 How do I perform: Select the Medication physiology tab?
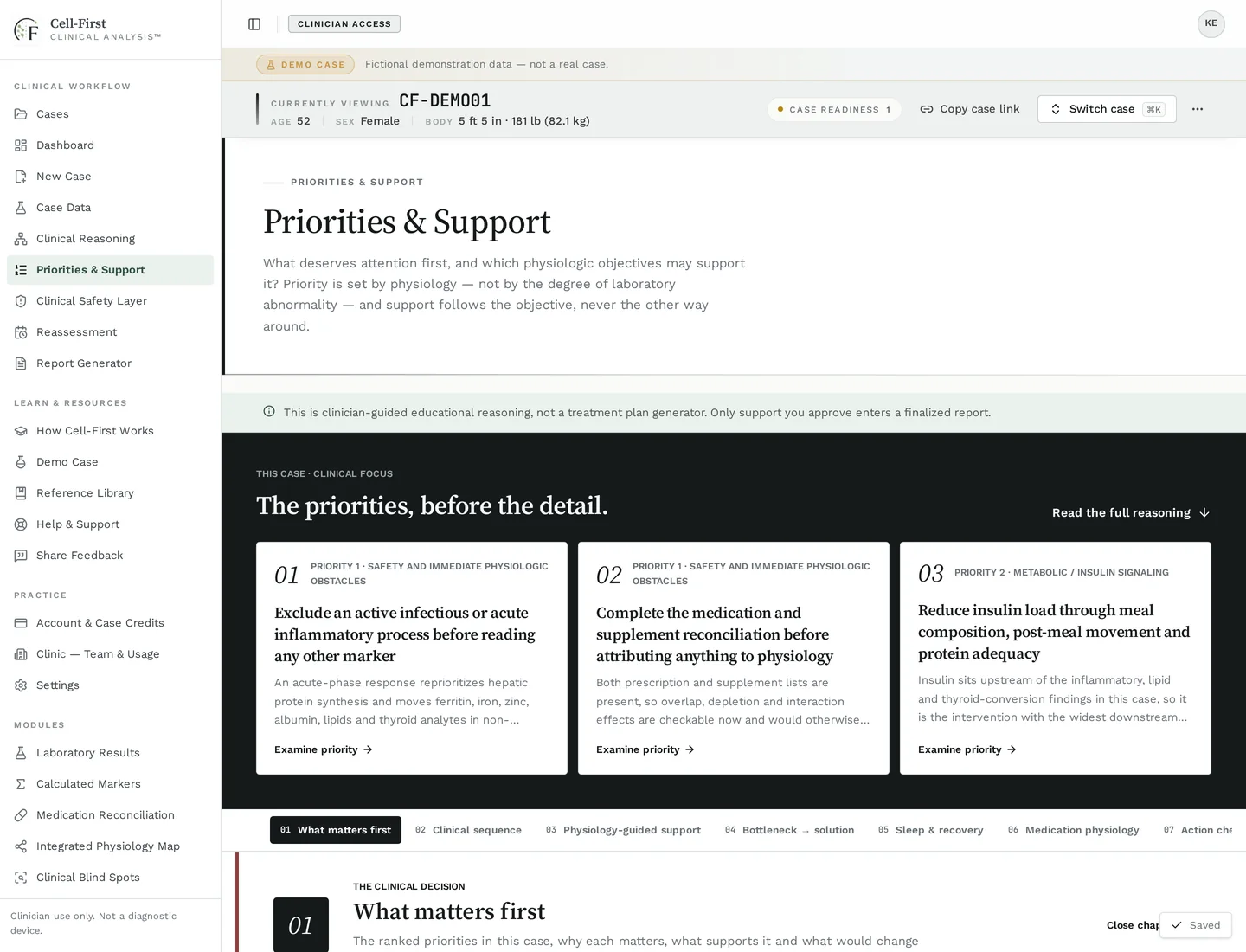click(x=1073, y=830)
